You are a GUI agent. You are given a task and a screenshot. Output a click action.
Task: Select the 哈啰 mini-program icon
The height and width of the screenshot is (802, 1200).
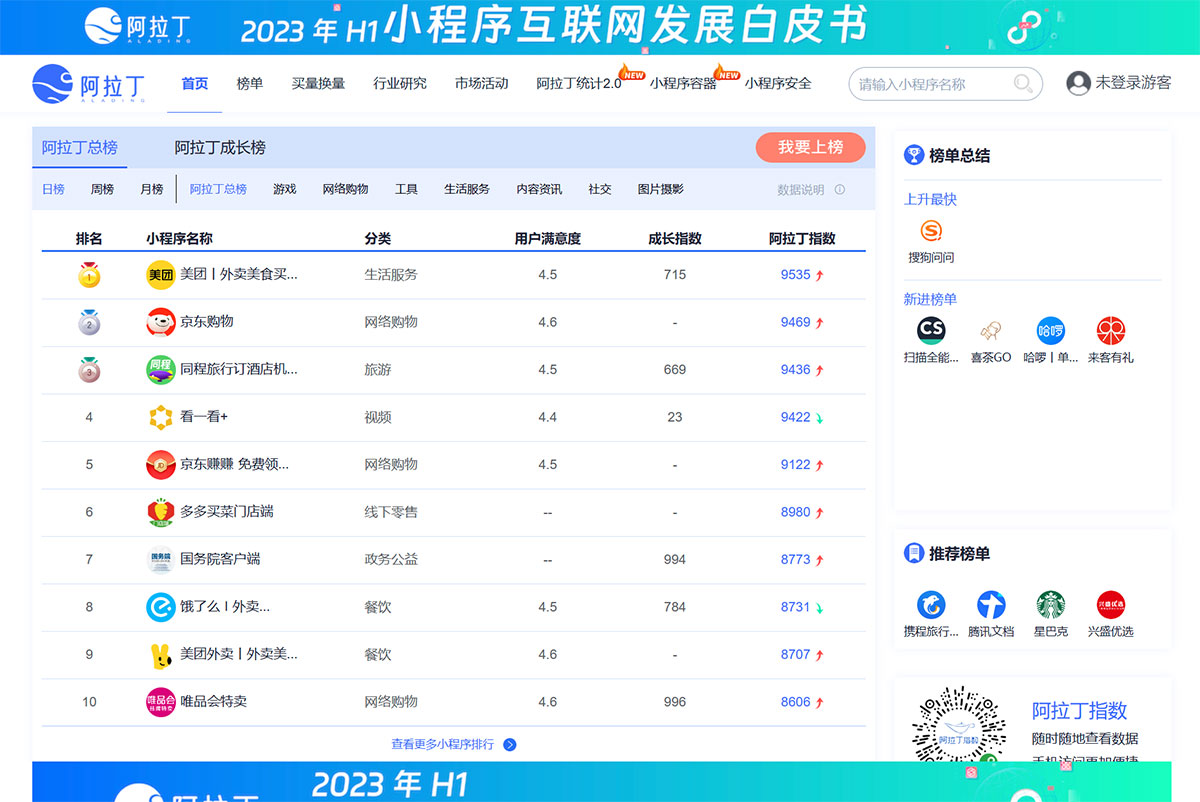coord(1050,330)
